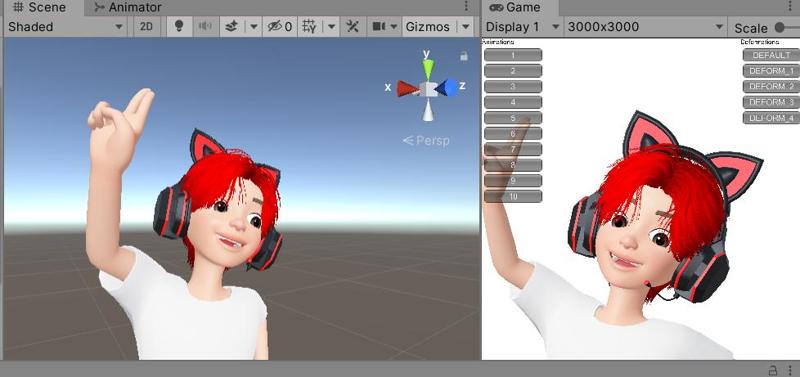Viewport: 800px width, 377px height.
Task: Expand the Gizmos dropdown arrow
Action: point(465,27)
